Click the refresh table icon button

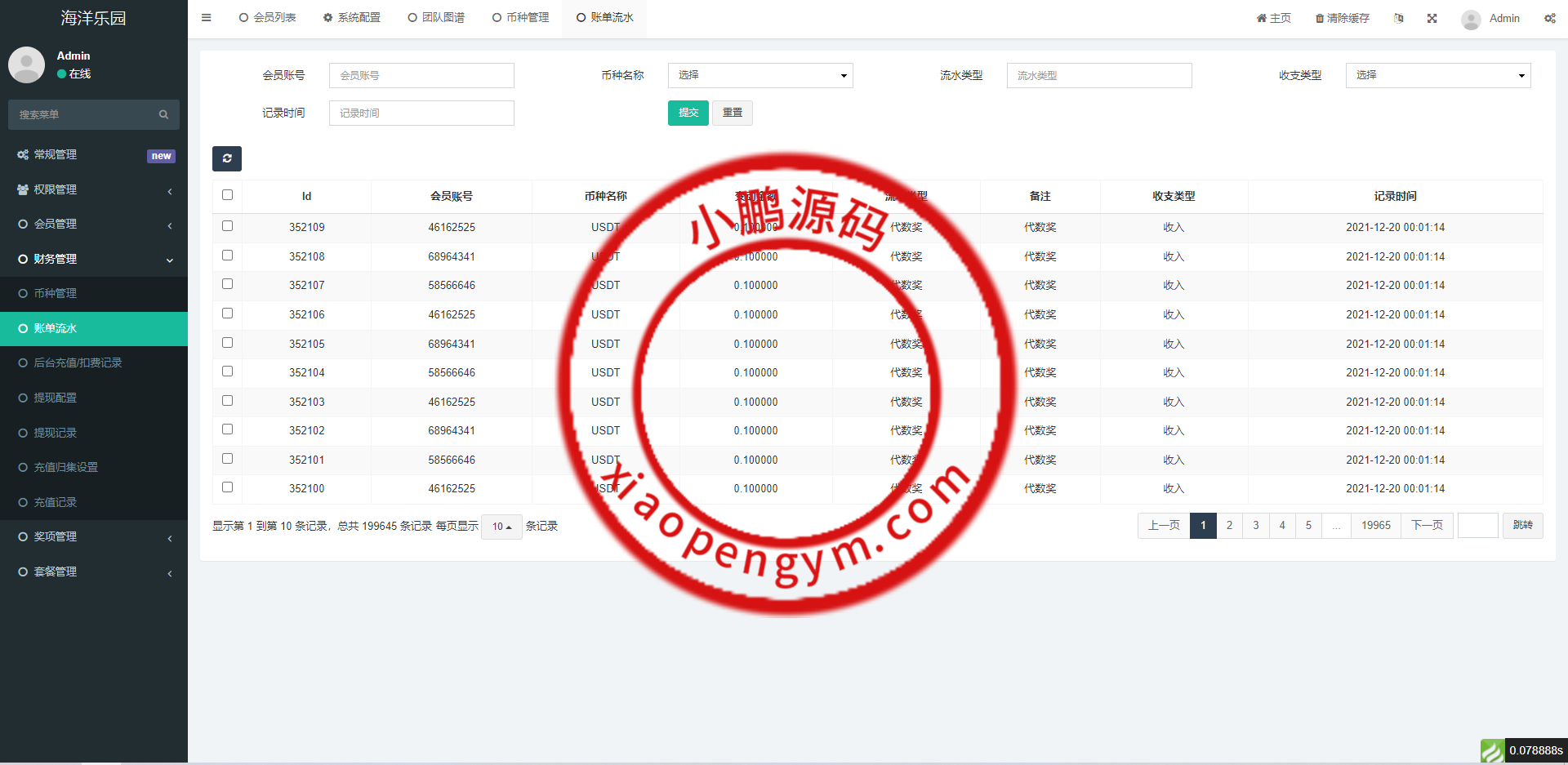click(227, 158)
